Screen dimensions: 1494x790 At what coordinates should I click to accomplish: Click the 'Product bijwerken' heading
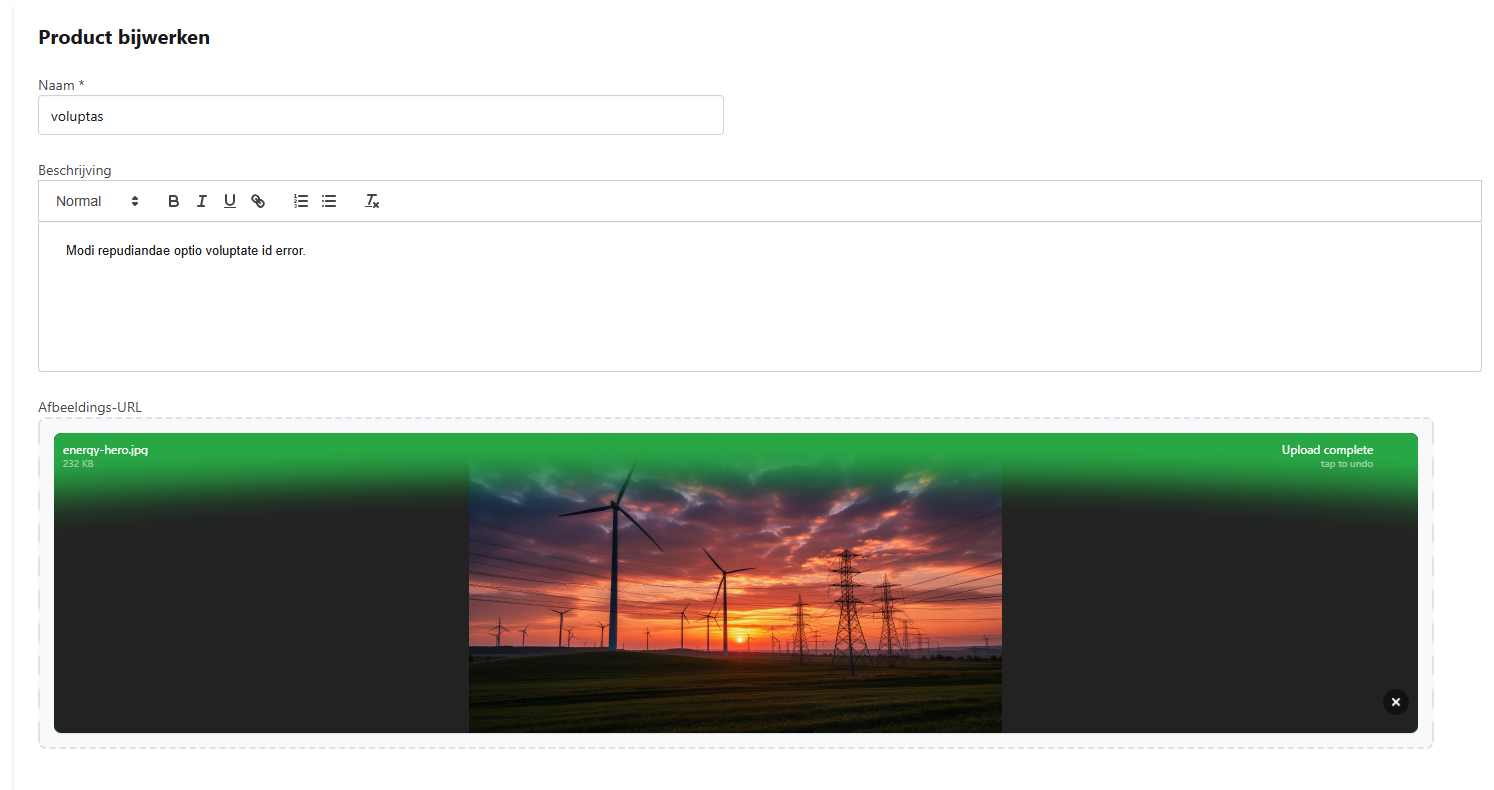pos(124,38)
